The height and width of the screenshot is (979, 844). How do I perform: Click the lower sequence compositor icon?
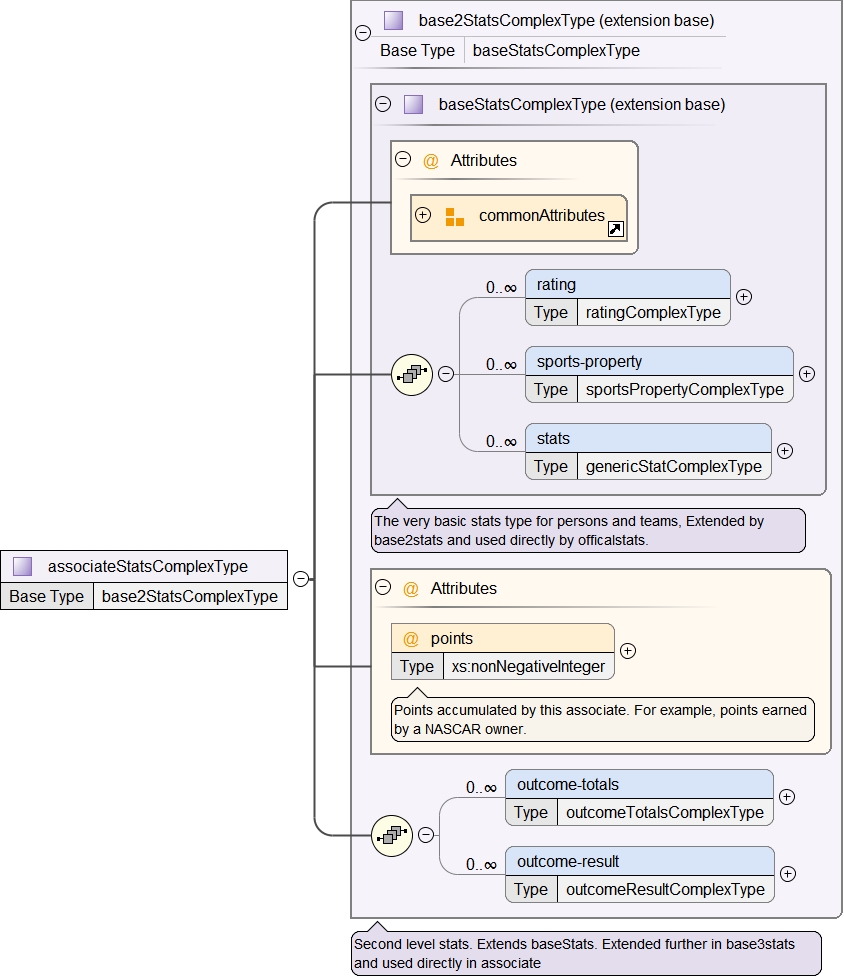click(x=391, y=835)
